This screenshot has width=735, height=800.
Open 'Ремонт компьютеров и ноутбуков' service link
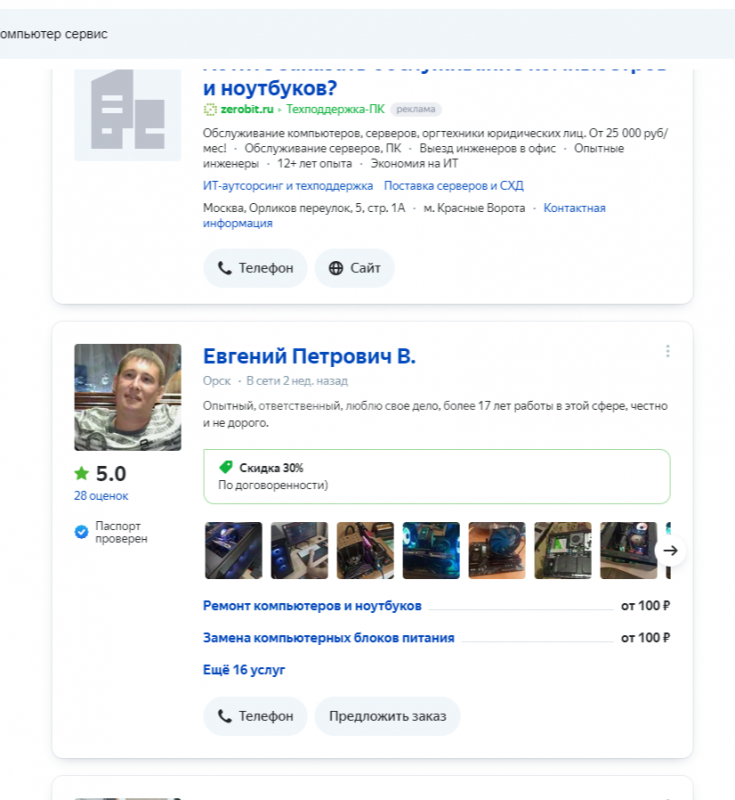312,606
